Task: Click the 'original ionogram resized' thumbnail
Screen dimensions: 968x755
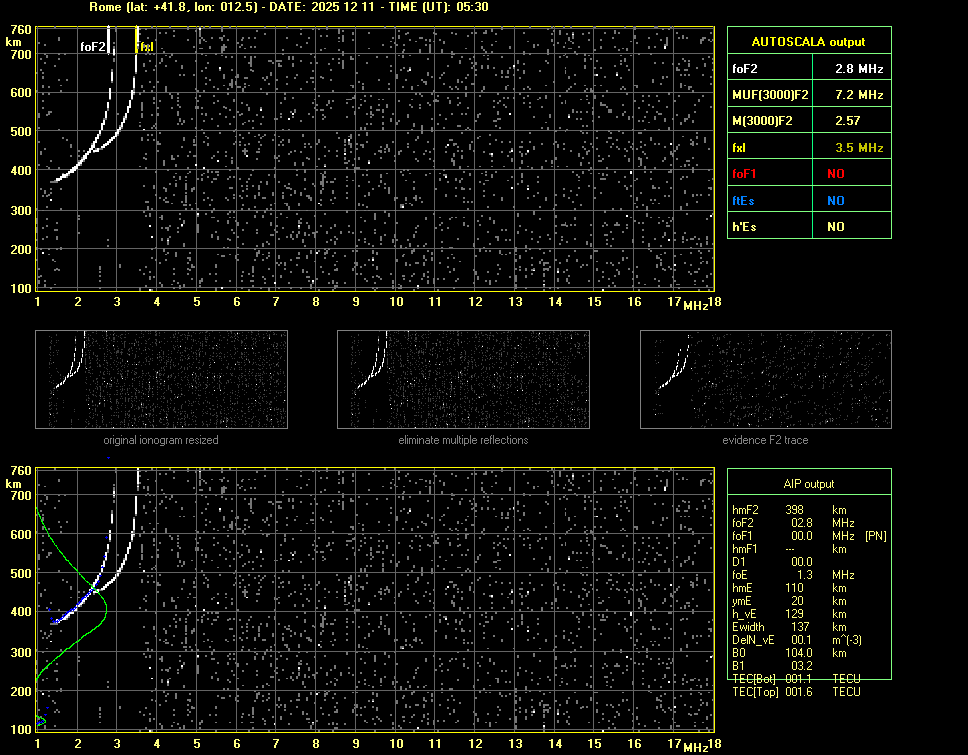Action: click(x=161, y=380)
